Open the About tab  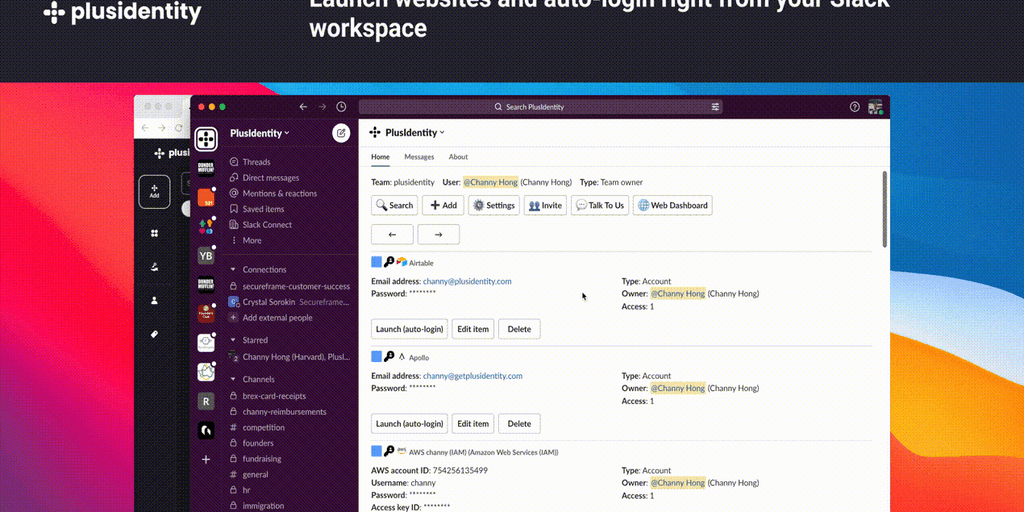458,157
